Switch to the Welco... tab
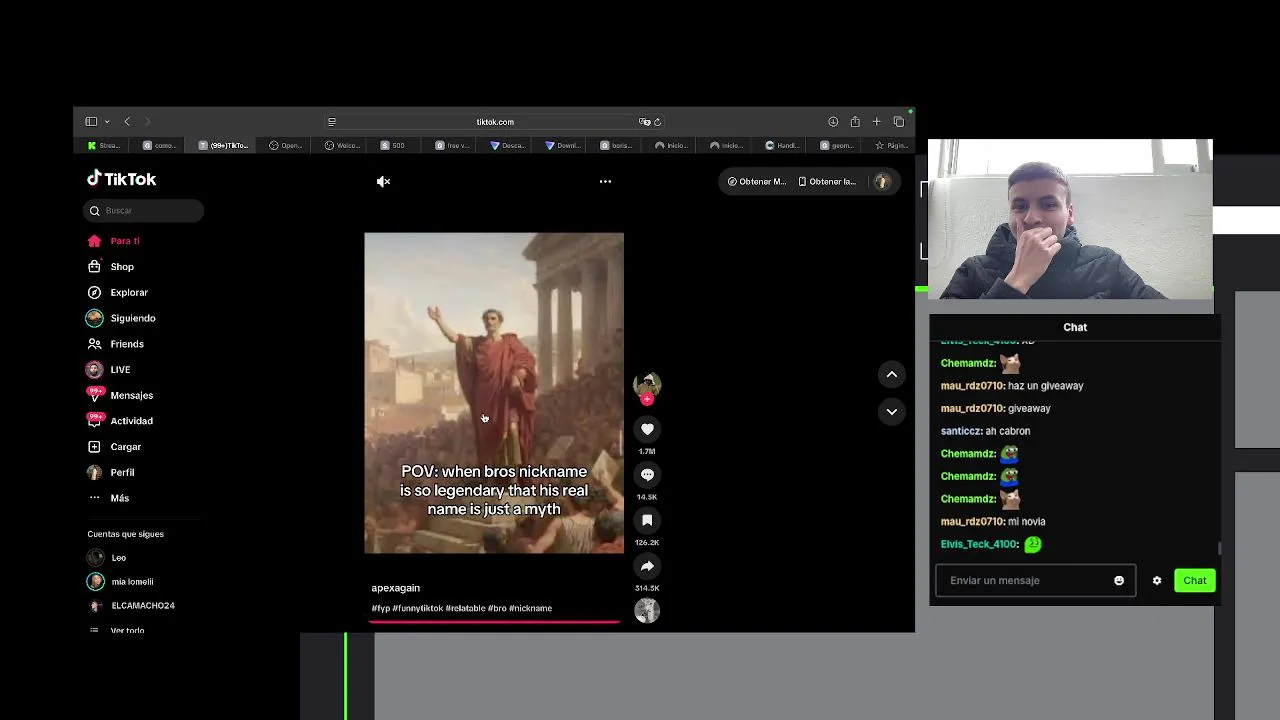The width and height of the screenshot is (1280, 720). [342, 145]
